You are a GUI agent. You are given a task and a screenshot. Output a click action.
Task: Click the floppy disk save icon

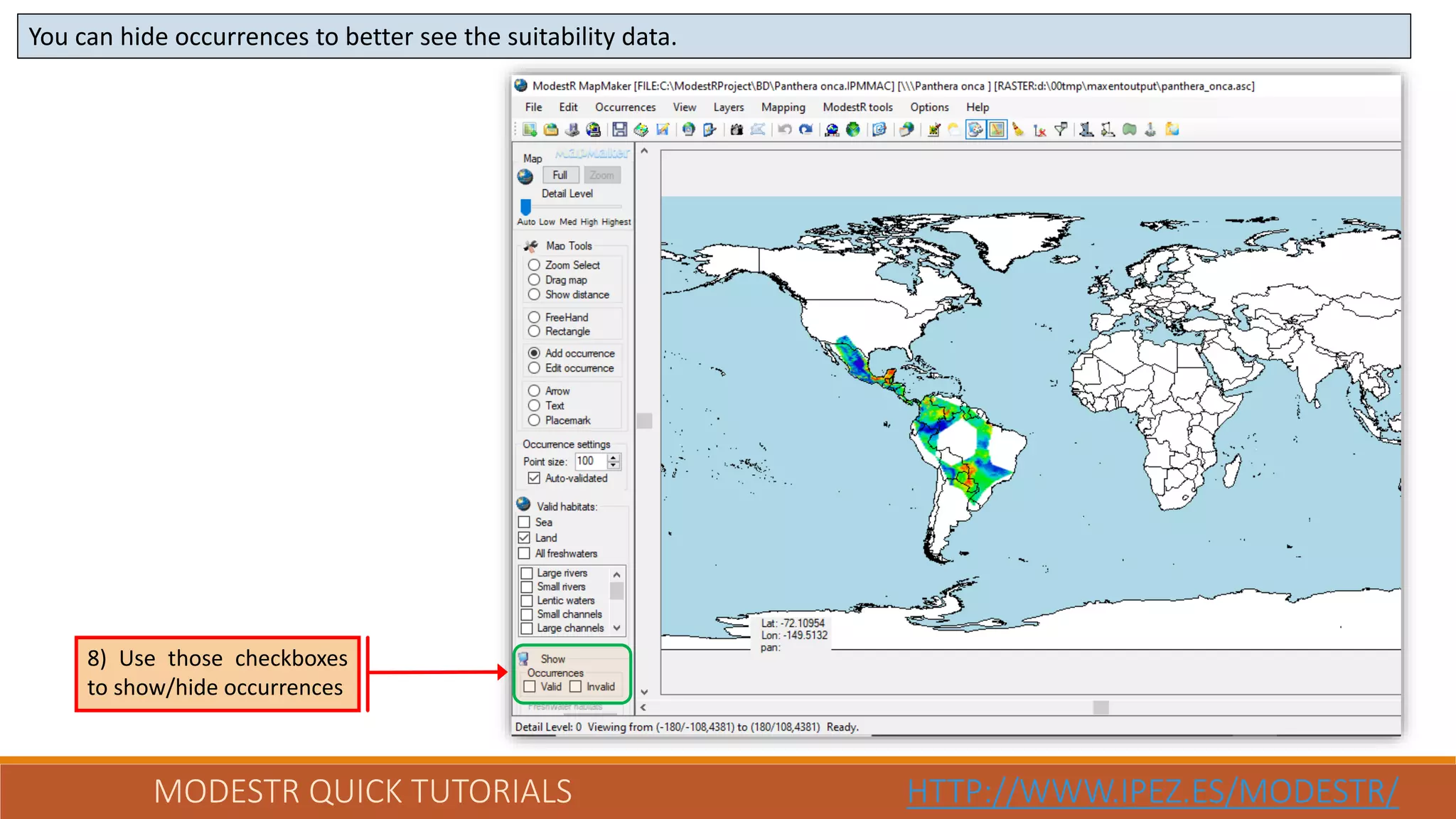point(620,129)
